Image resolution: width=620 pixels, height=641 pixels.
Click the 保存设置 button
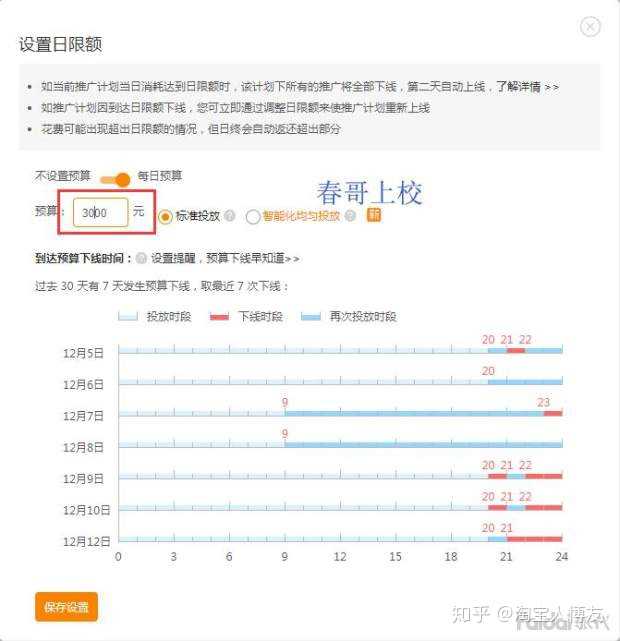click(66, 607)
